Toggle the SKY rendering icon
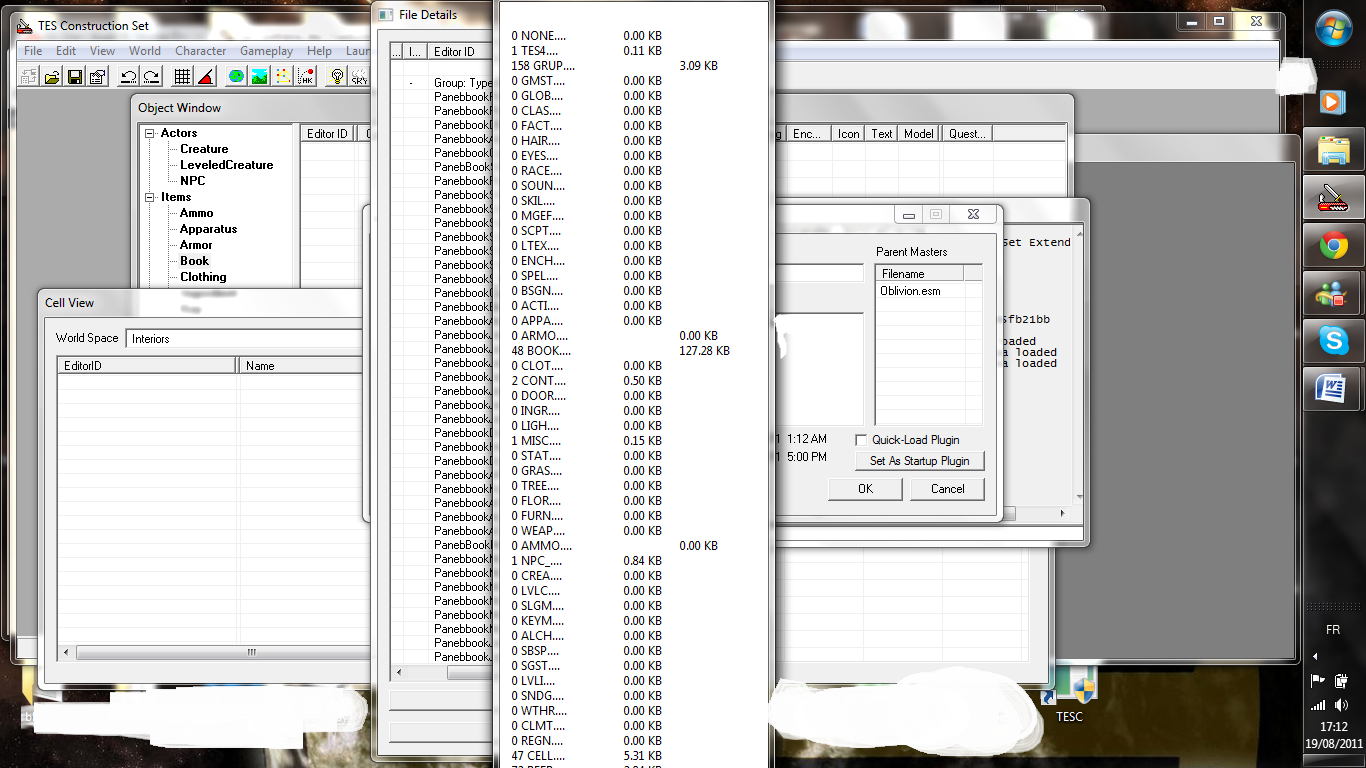Screen dimensions: 1366x768 click(359, 76)
